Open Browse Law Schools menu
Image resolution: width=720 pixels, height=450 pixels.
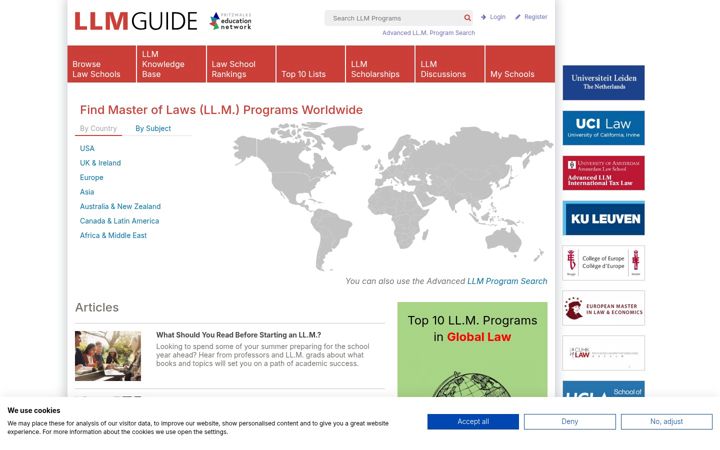101,64
